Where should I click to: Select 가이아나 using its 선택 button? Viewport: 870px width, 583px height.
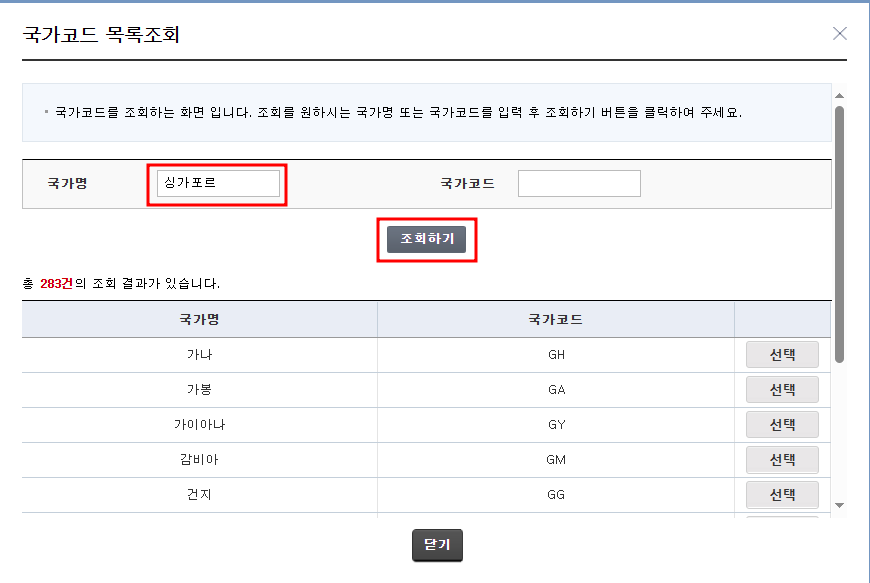[x=782, y=424]
